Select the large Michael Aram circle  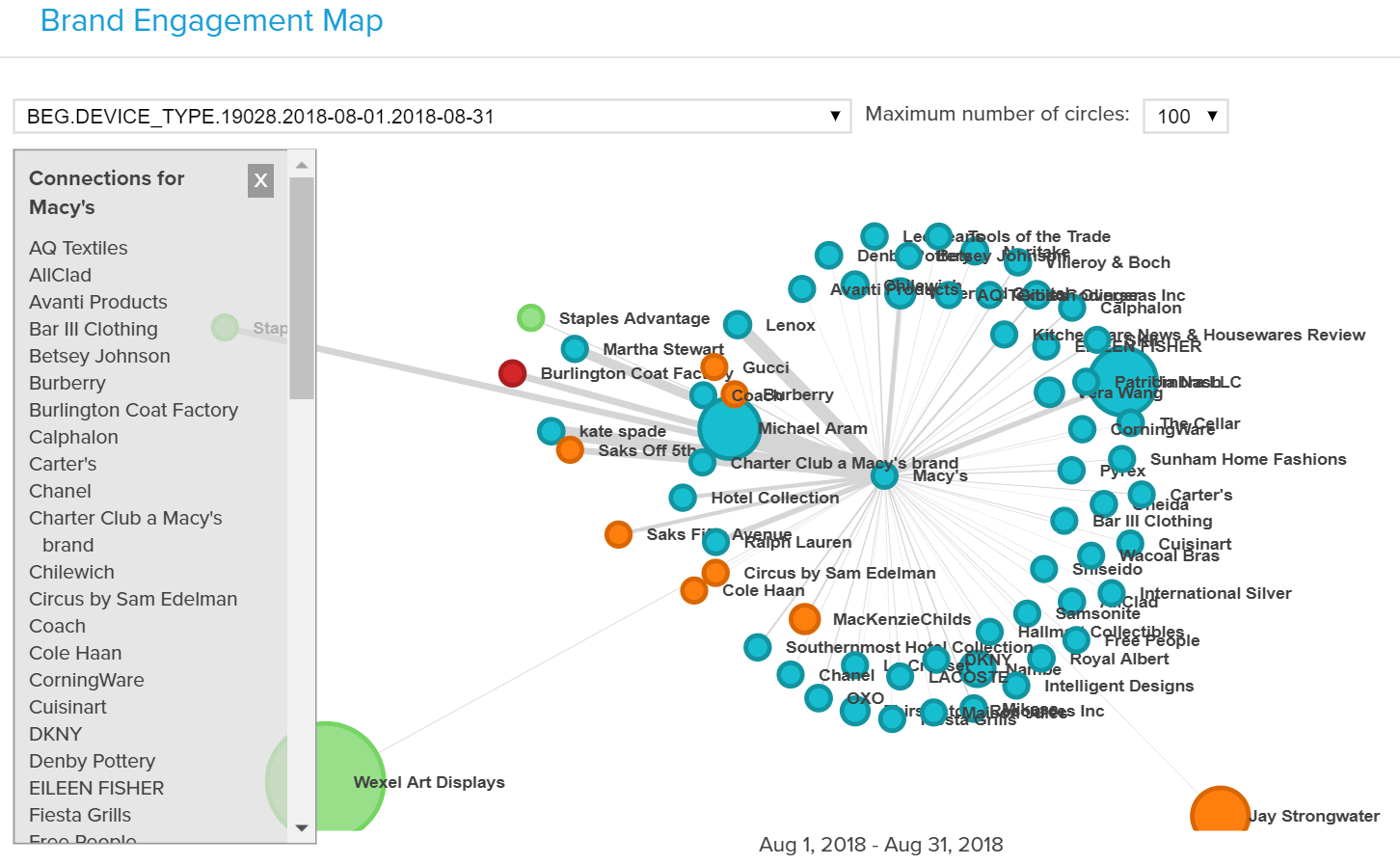coord(730,431)
